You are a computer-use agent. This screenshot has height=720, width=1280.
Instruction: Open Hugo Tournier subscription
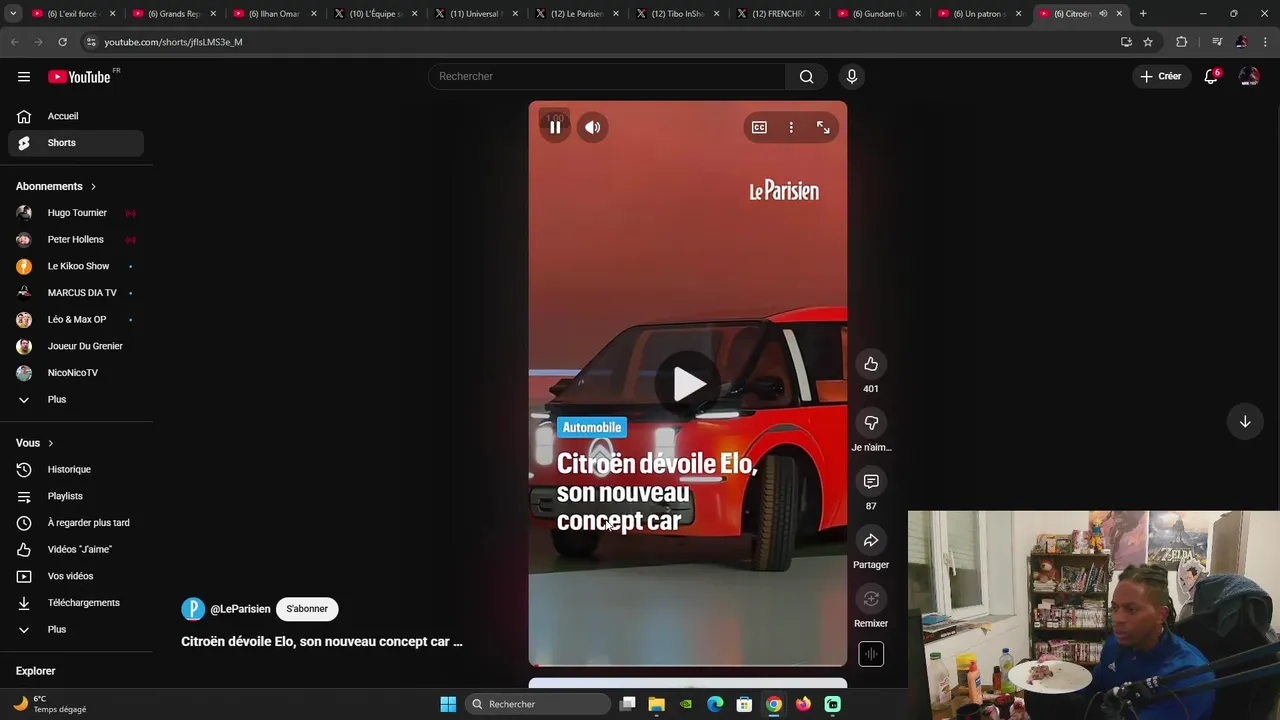click(x=76, y=213)
